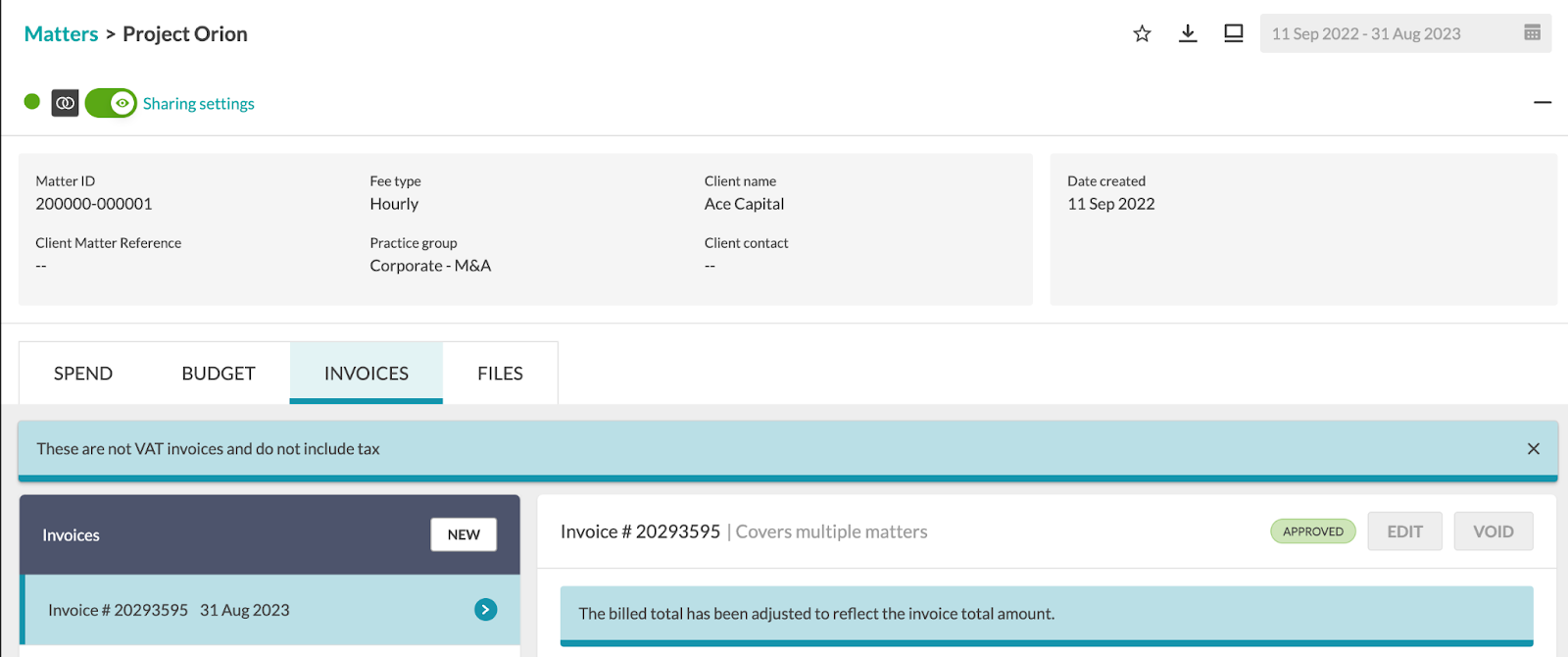Click Matter ID value 200000-000001
This screenshot has width=1568, height=657.
[x=94, y=204]
